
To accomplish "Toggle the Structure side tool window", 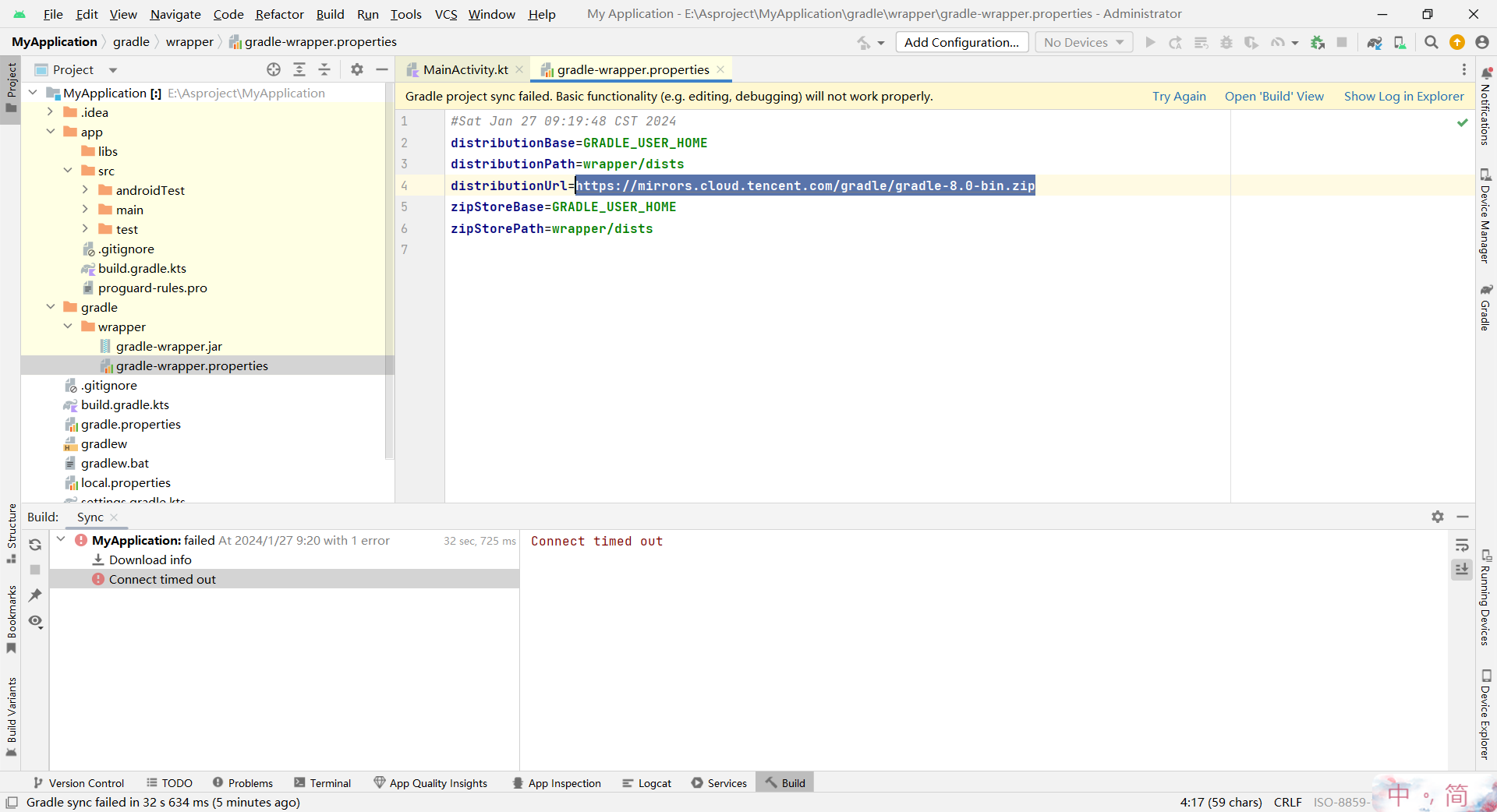I will coord(11,534).
